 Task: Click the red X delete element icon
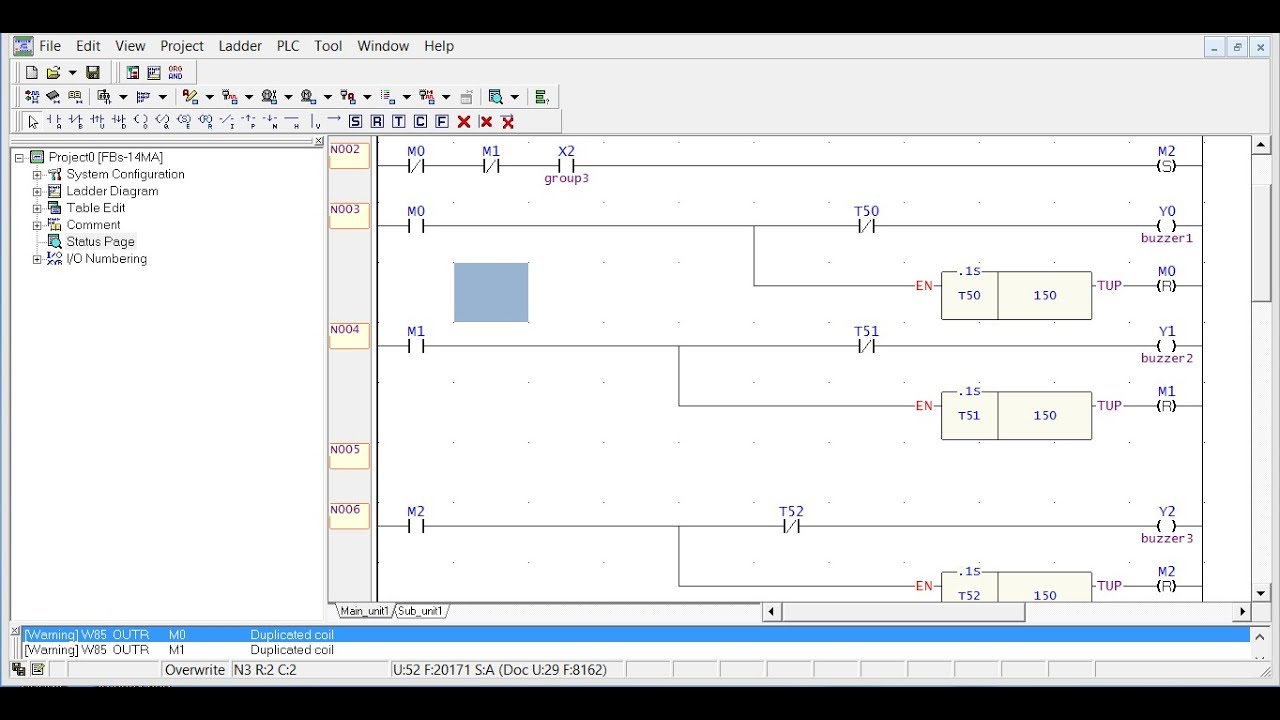point(464,122)
